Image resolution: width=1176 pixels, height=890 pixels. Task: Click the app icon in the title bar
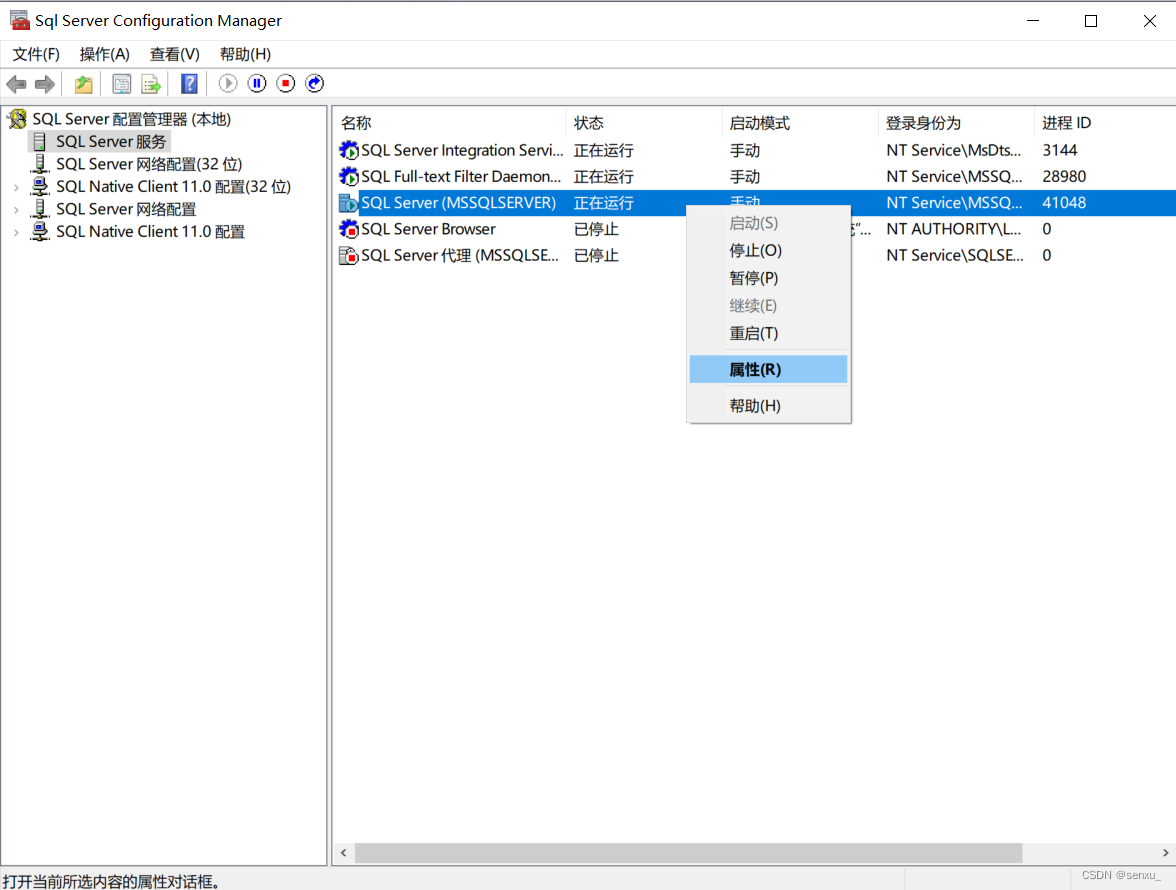click(x=20, y=20)
